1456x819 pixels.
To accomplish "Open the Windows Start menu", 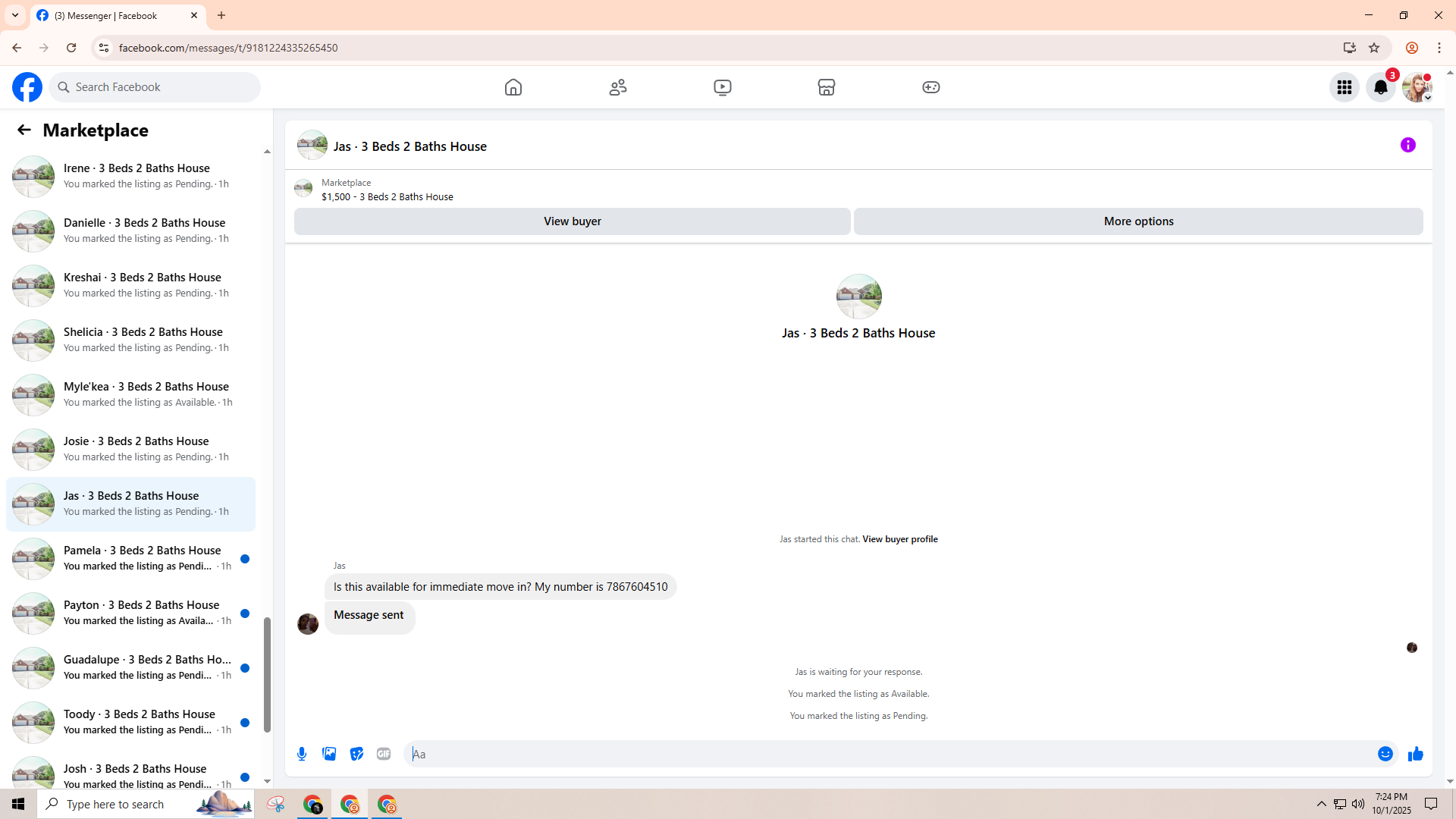I will (18, 804).
